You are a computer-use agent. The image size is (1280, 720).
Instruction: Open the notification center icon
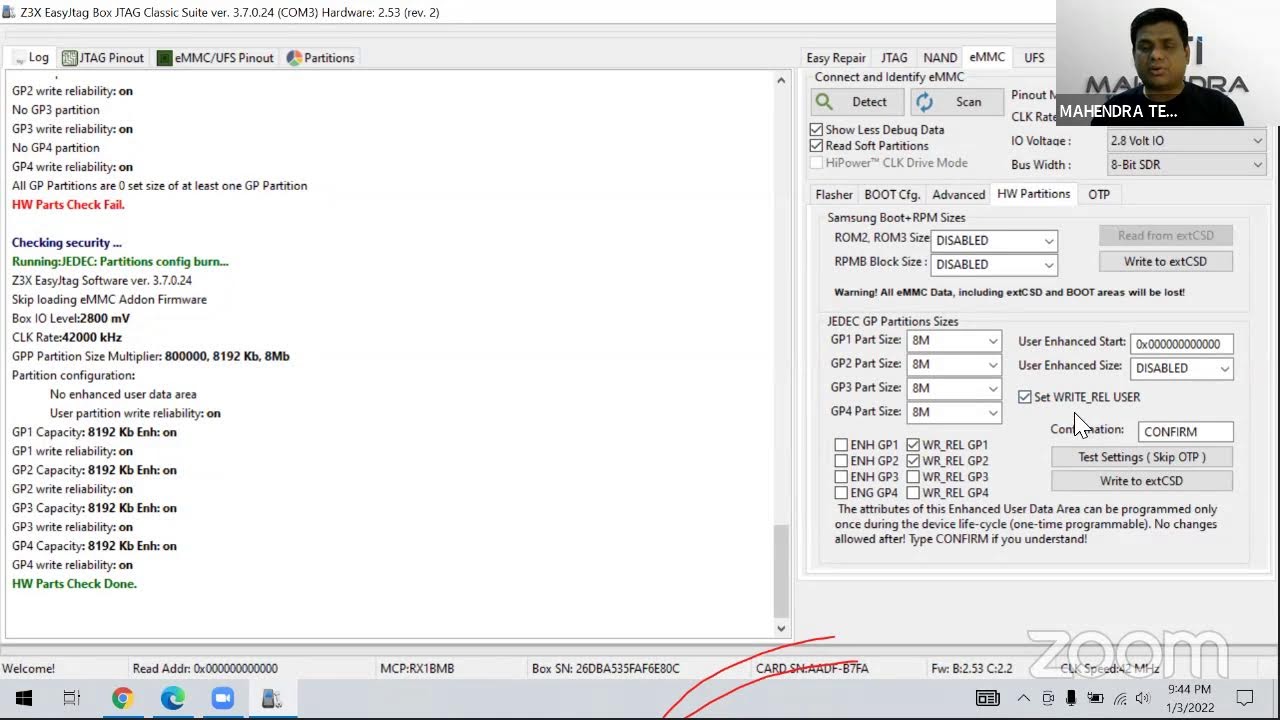coord(1245,698)
